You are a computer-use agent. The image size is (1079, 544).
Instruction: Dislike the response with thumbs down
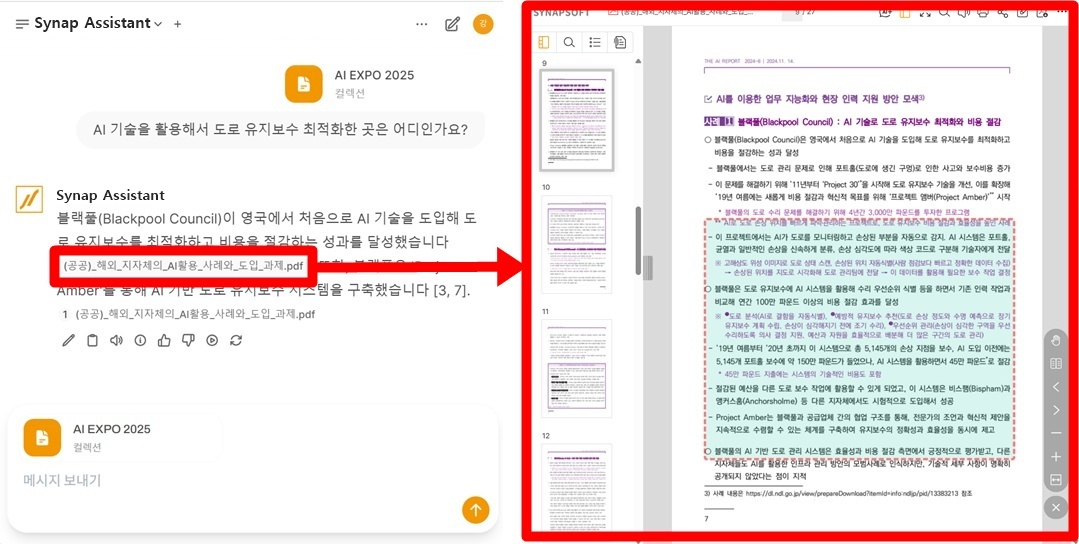point(188,340)
